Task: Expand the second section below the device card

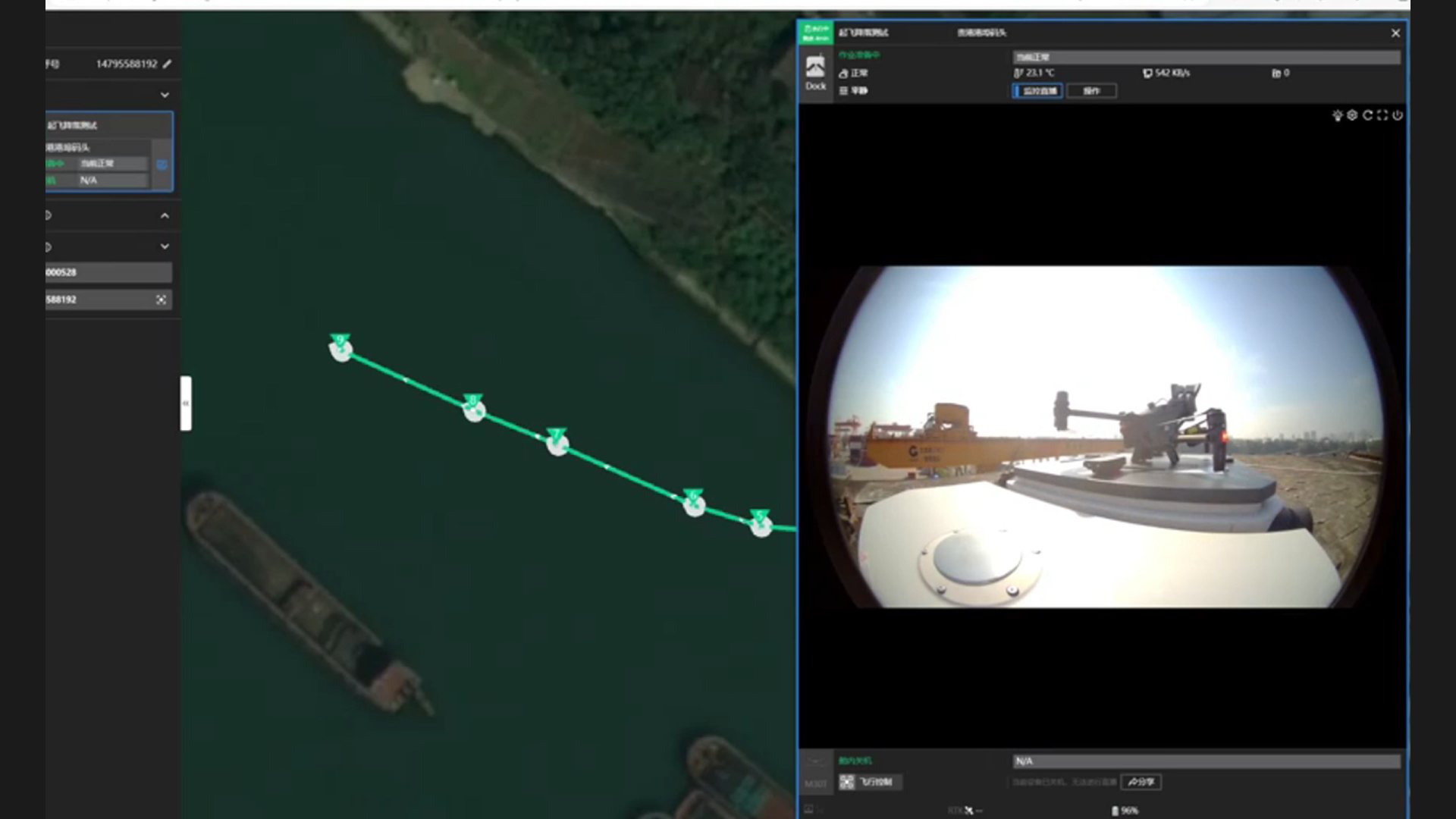Action: tap(165, 246)
